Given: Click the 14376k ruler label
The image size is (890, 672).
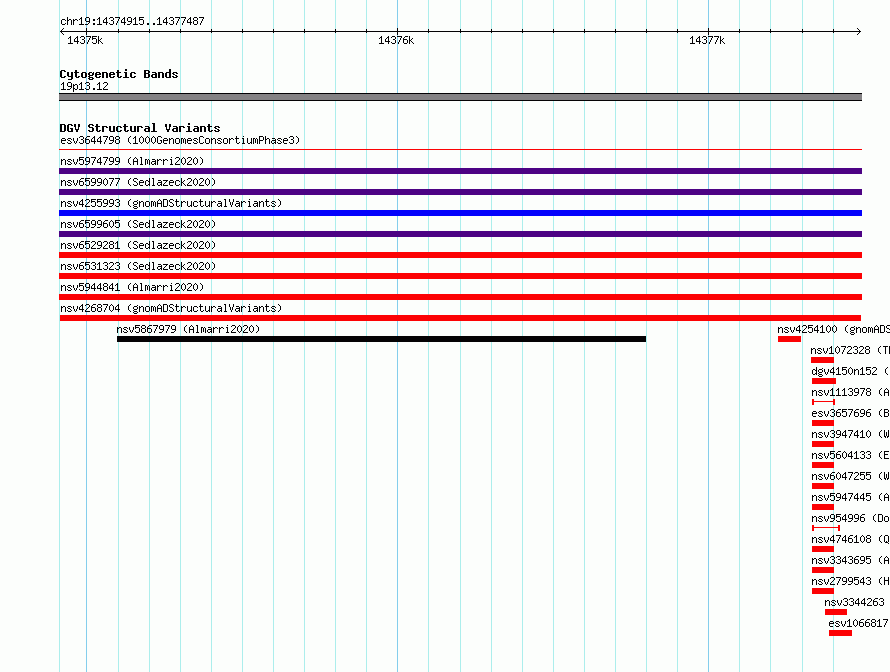Looking at the screenshot, I should 396,40.
